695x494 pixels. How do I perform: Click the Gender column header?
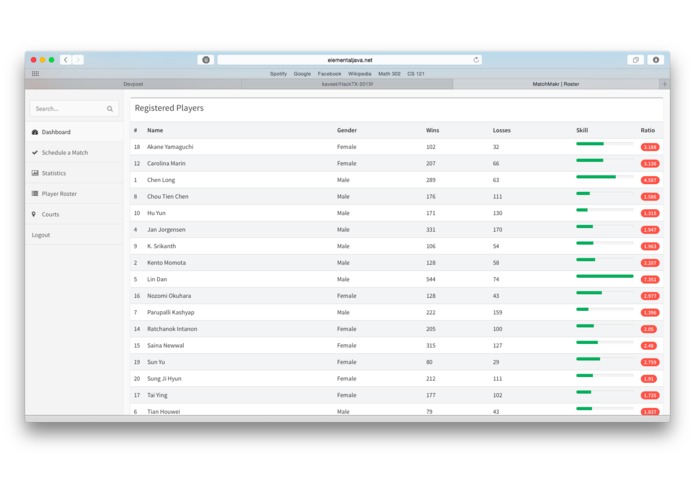347,130
